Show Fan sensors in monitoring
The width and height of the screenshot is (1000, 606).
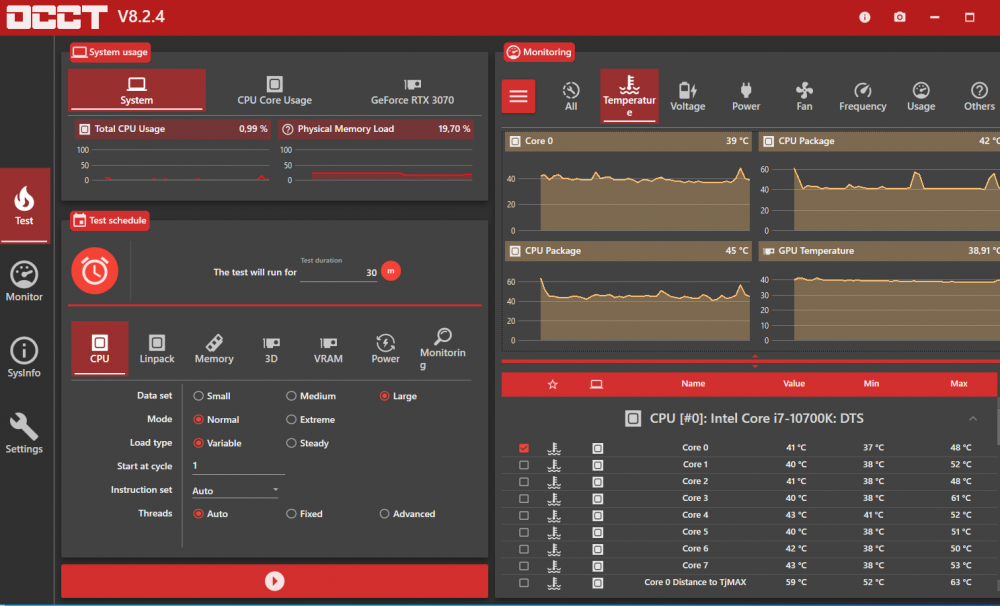pyautogui.click(x=804, y=96)
